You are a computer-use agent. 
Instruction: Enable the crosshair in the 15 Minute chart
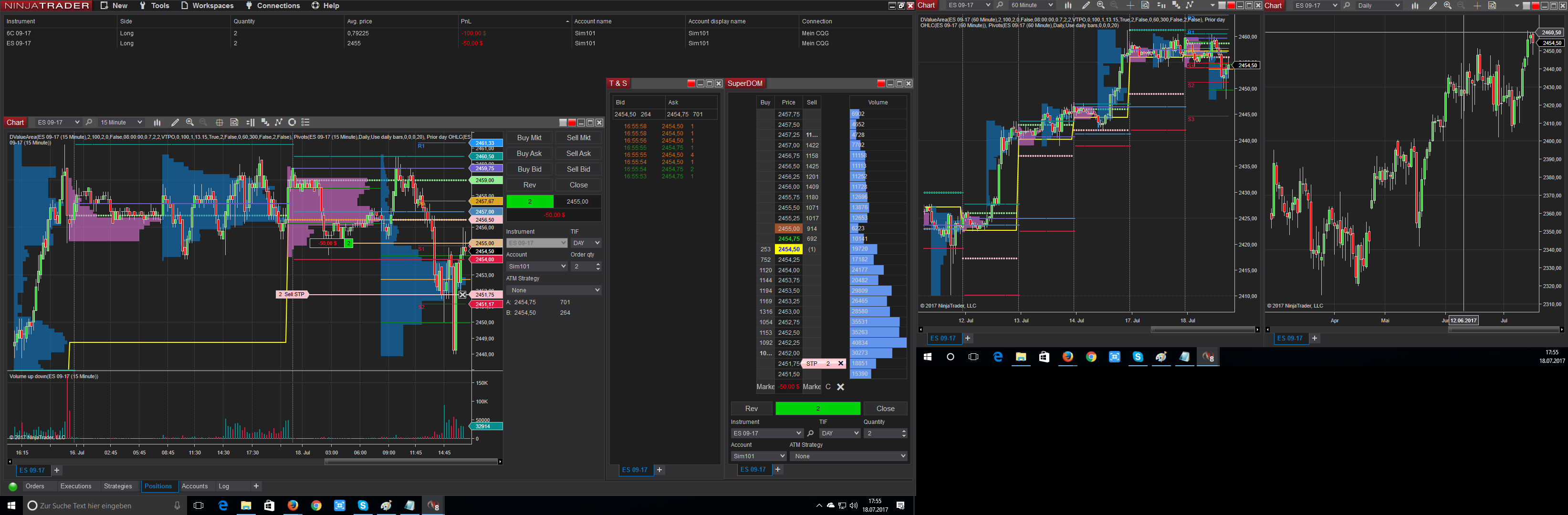[219, 122]
